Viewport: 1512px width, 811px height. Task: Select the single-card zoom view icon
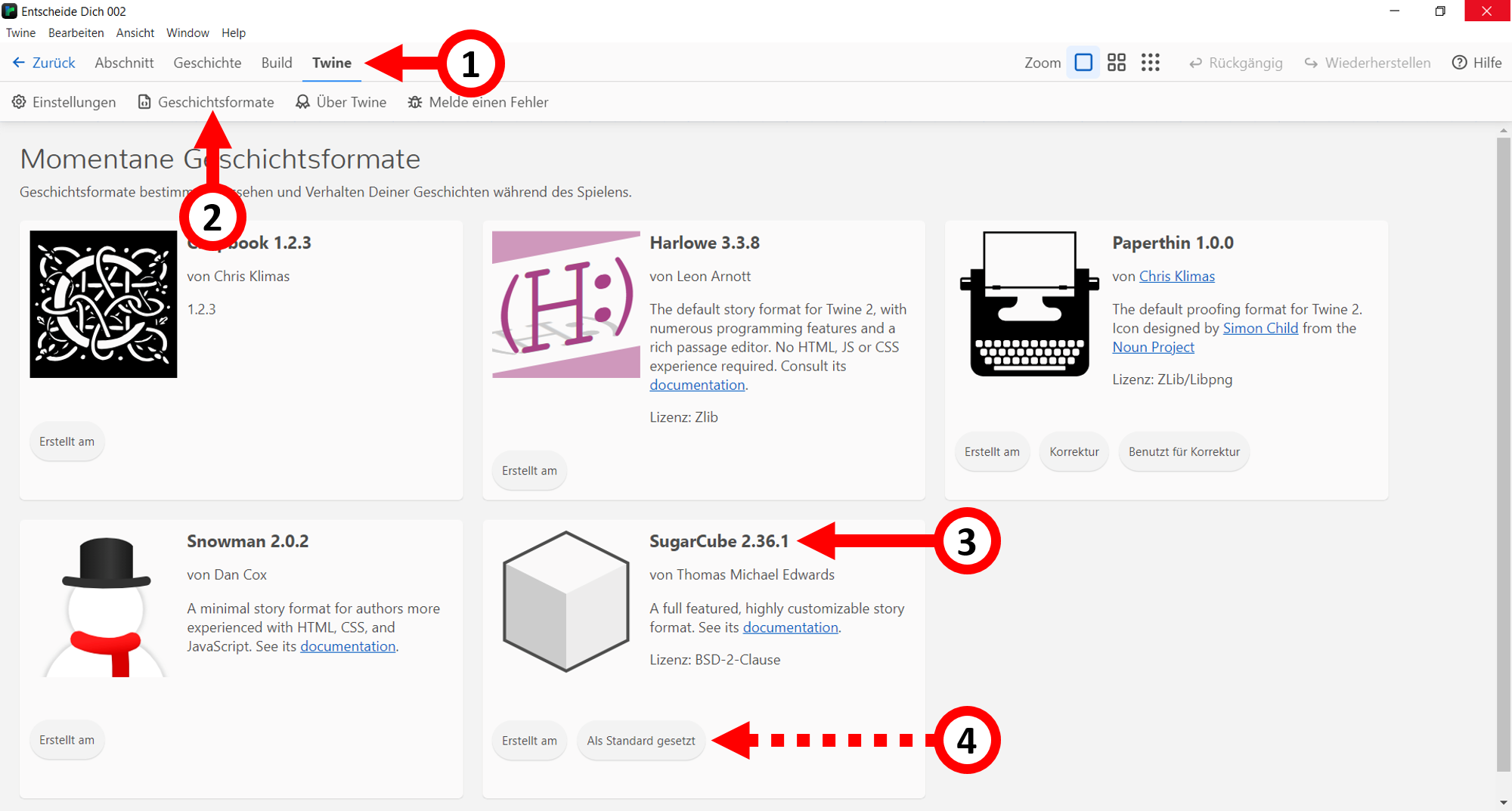1083,63
